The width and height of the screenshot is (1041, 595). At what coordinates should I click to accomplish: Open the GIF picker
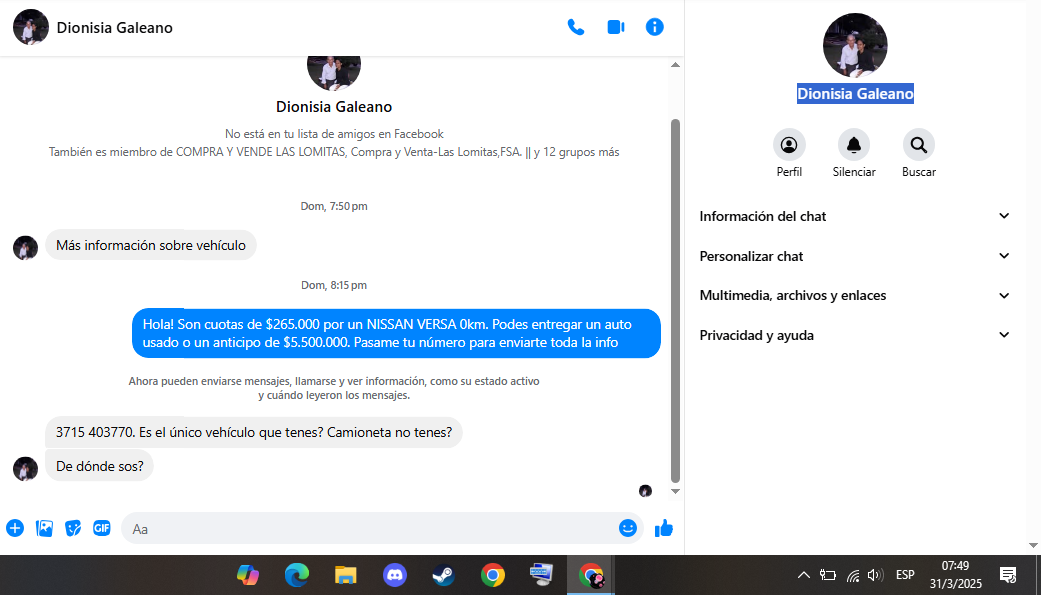click(x=102, y=529)
